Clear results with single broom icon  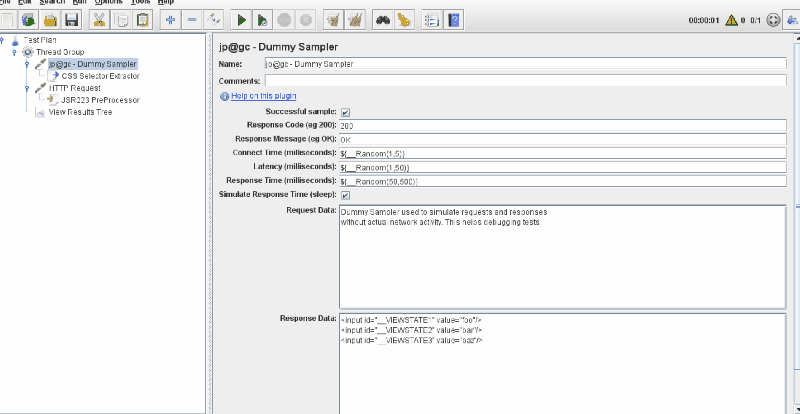(x=333, y=20)
